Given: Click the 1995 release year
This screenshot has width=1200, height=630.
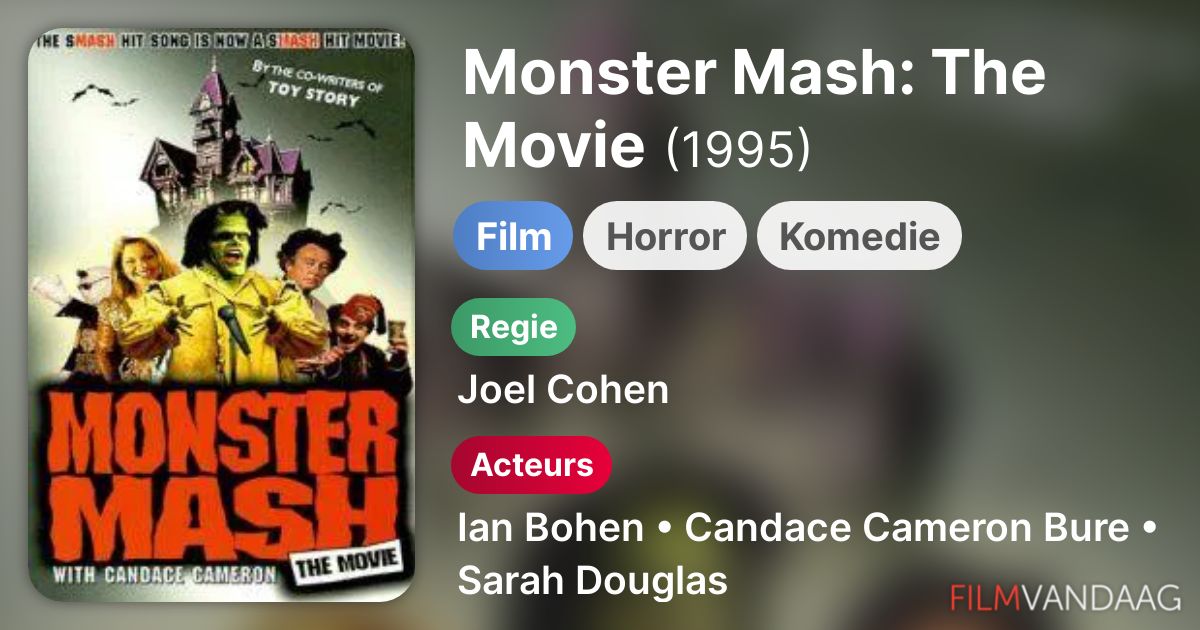Looking at the screenshot, I should click(738, 147).
